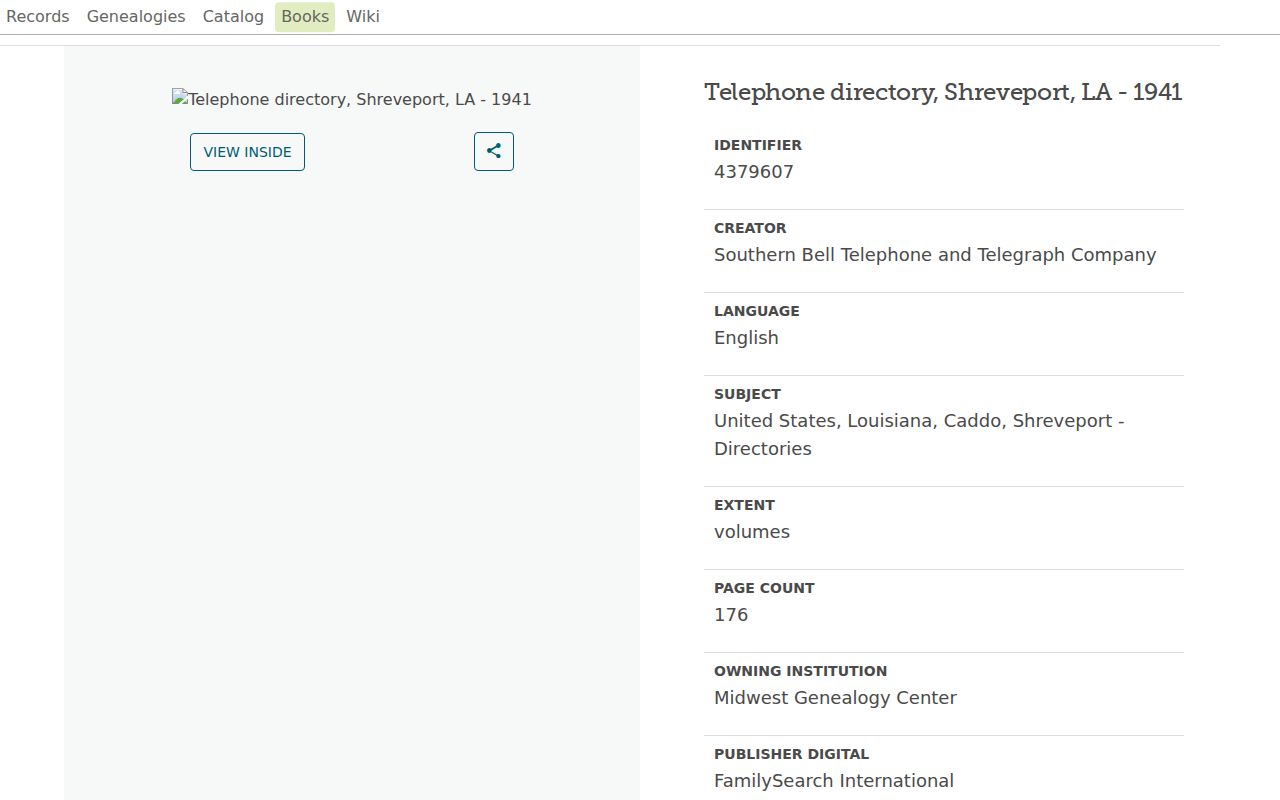Screen dimensions: 1280x800
Task: Click the extent value volumes
Action: (752, 532)
